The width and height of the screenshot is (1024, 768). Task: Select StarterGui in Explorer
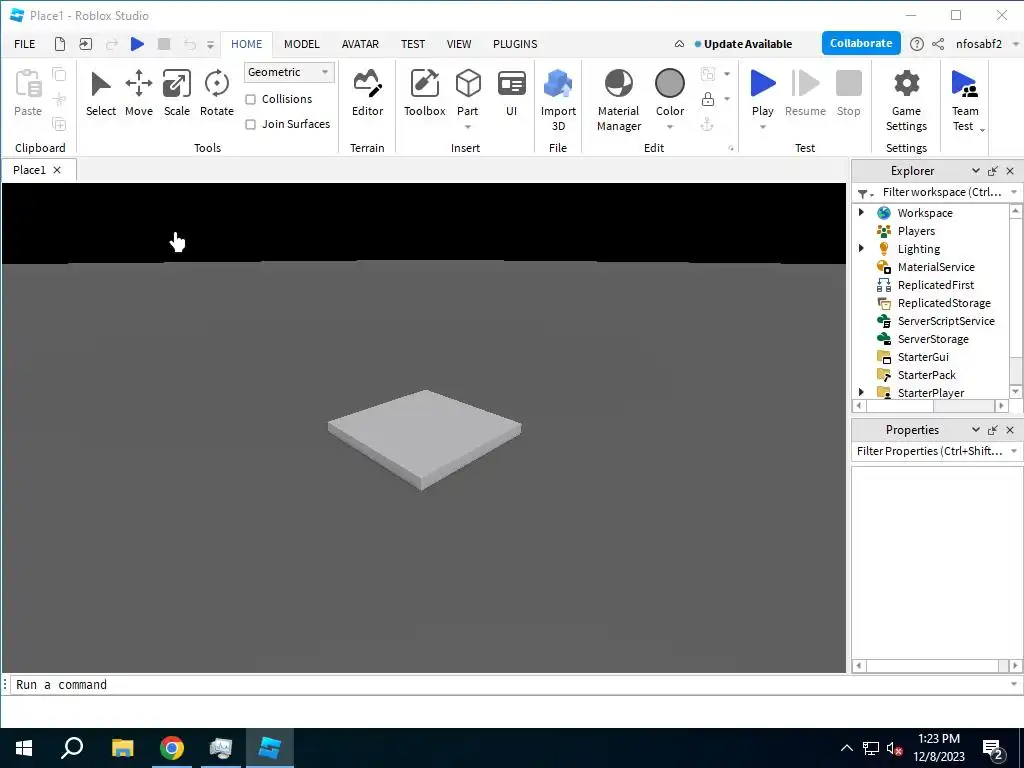click(923, 357)
